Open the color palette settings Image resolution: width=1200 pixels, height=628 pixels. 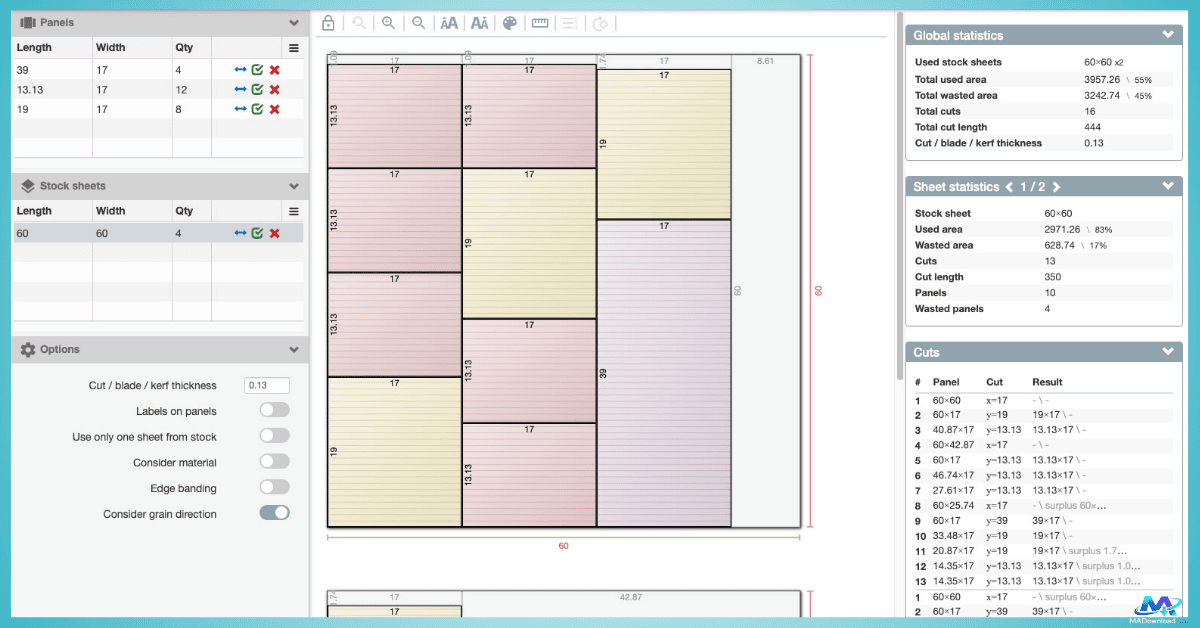point(510,23)
